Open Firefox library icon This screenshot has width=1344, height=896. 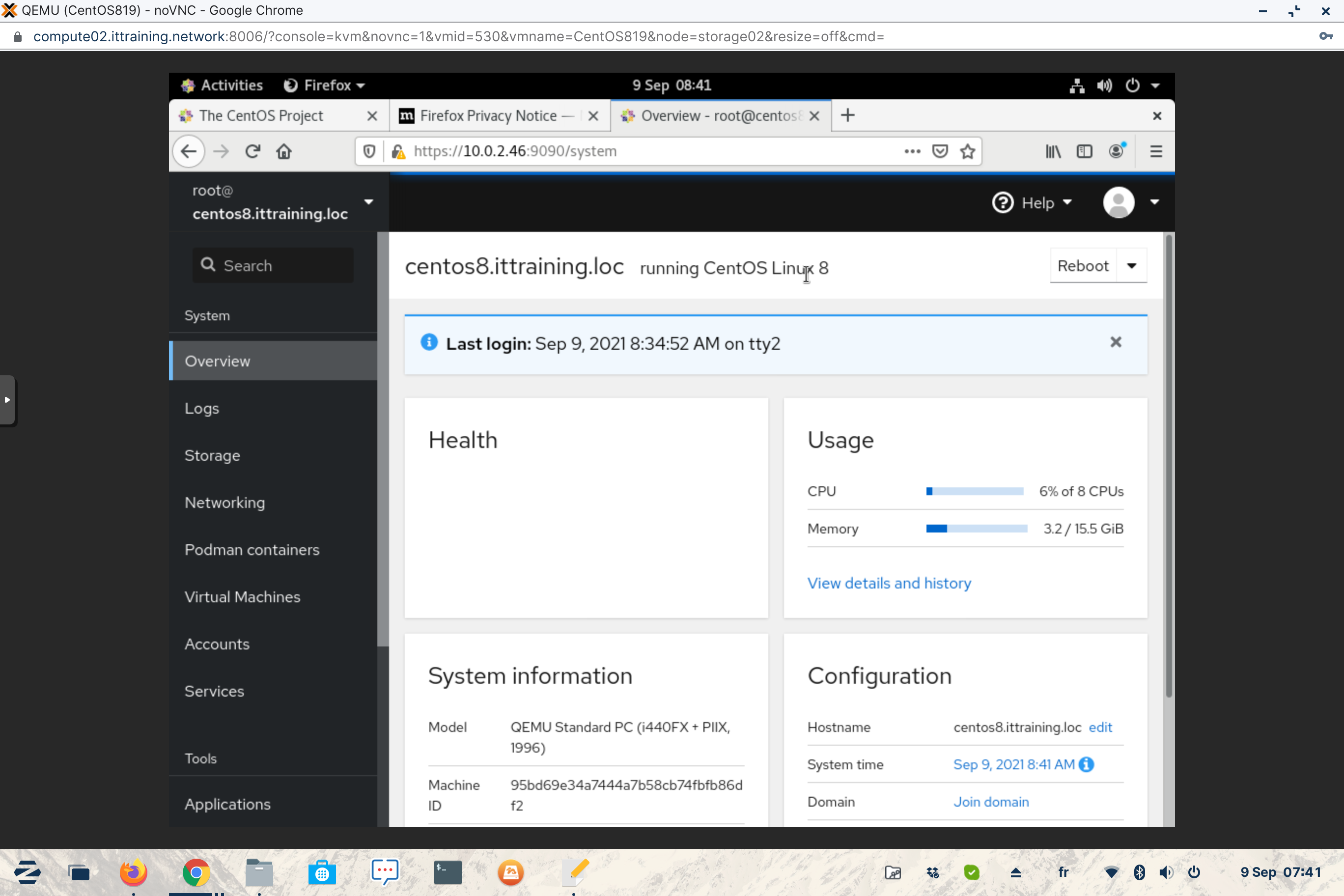coord(1053,151)
